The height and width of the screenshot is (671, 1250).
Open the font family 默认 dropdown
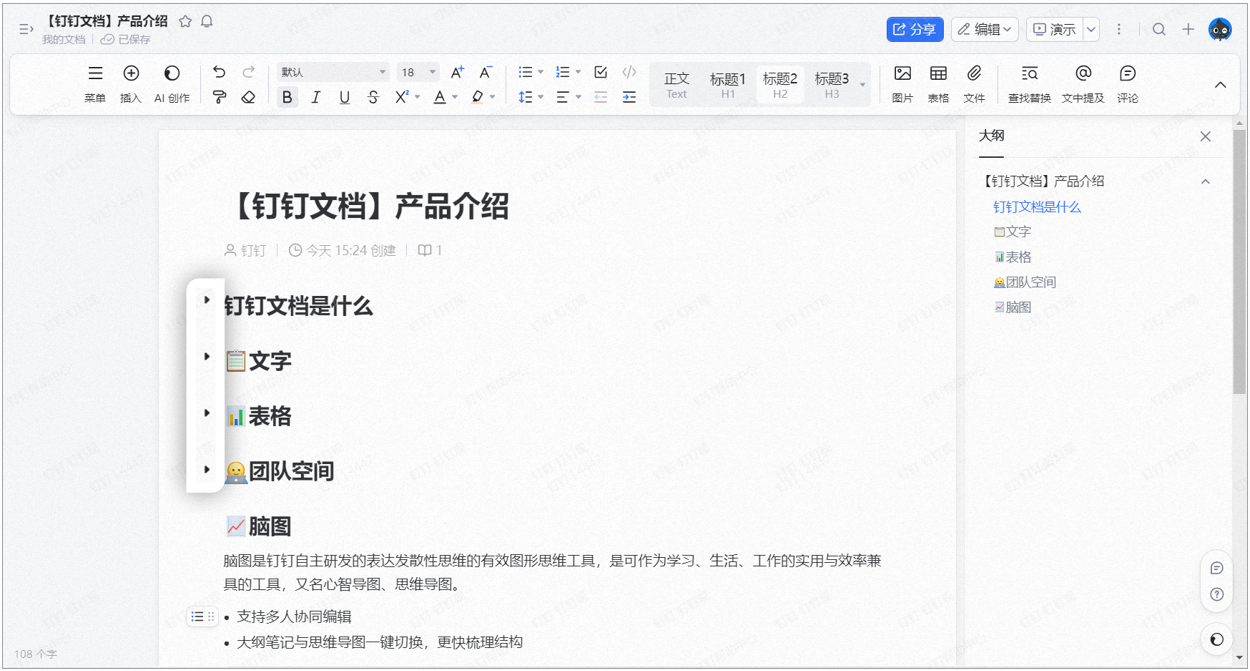[333, 72]
